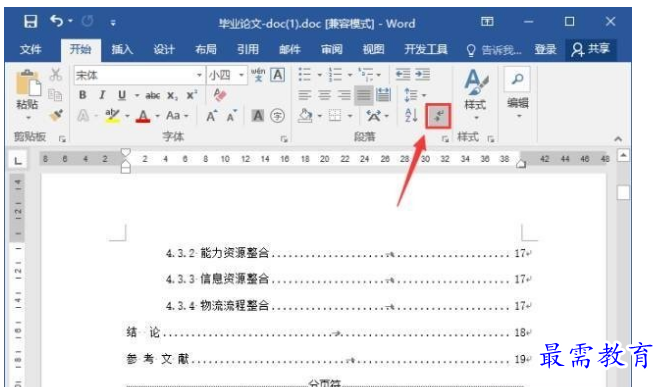Open the phonetic guide (wén) tool
The image size is (661, 387).
pos(258,74)
